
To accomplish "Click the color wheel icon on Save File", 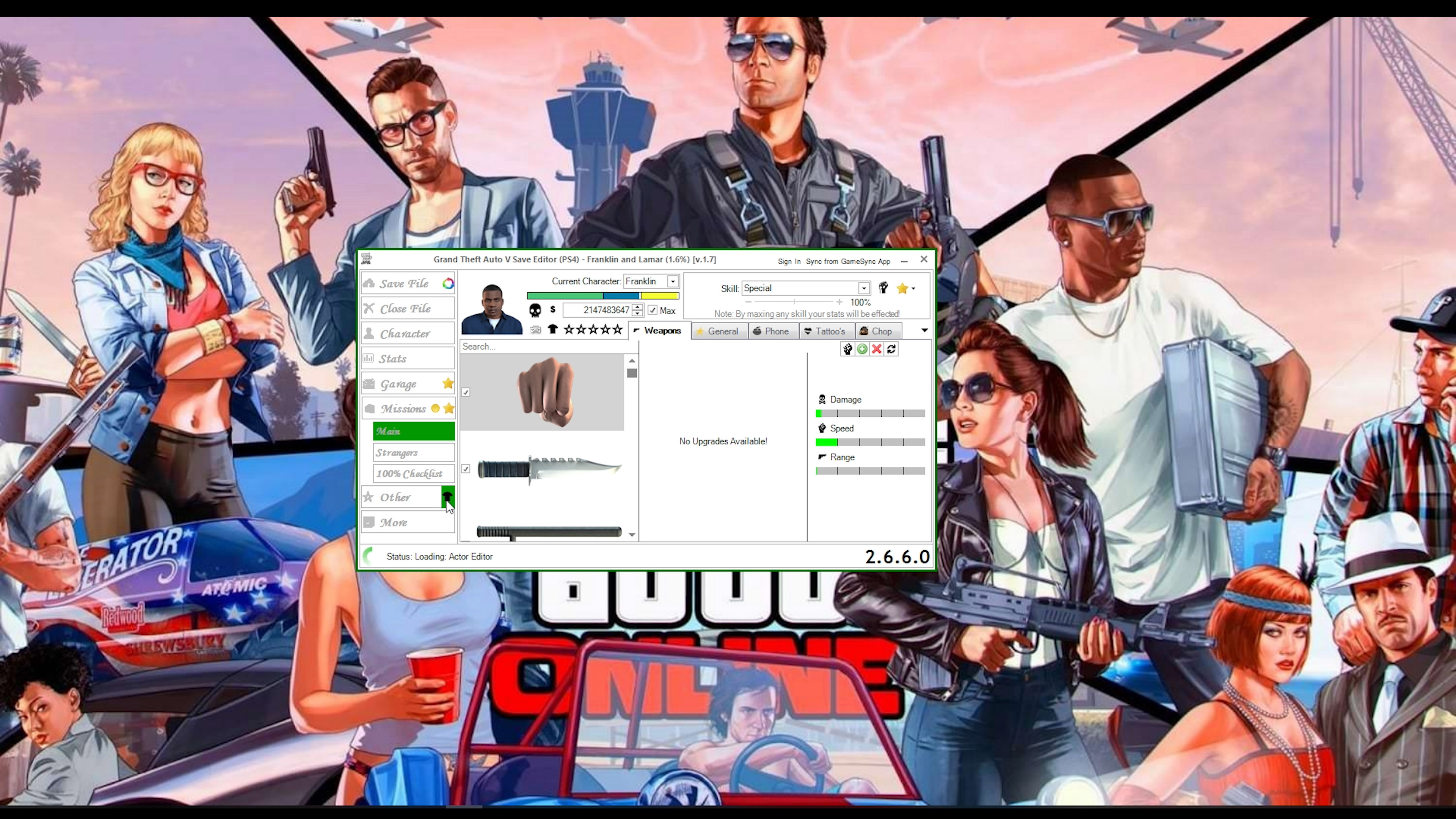I will pyautogui.click(x=448, y=283).
